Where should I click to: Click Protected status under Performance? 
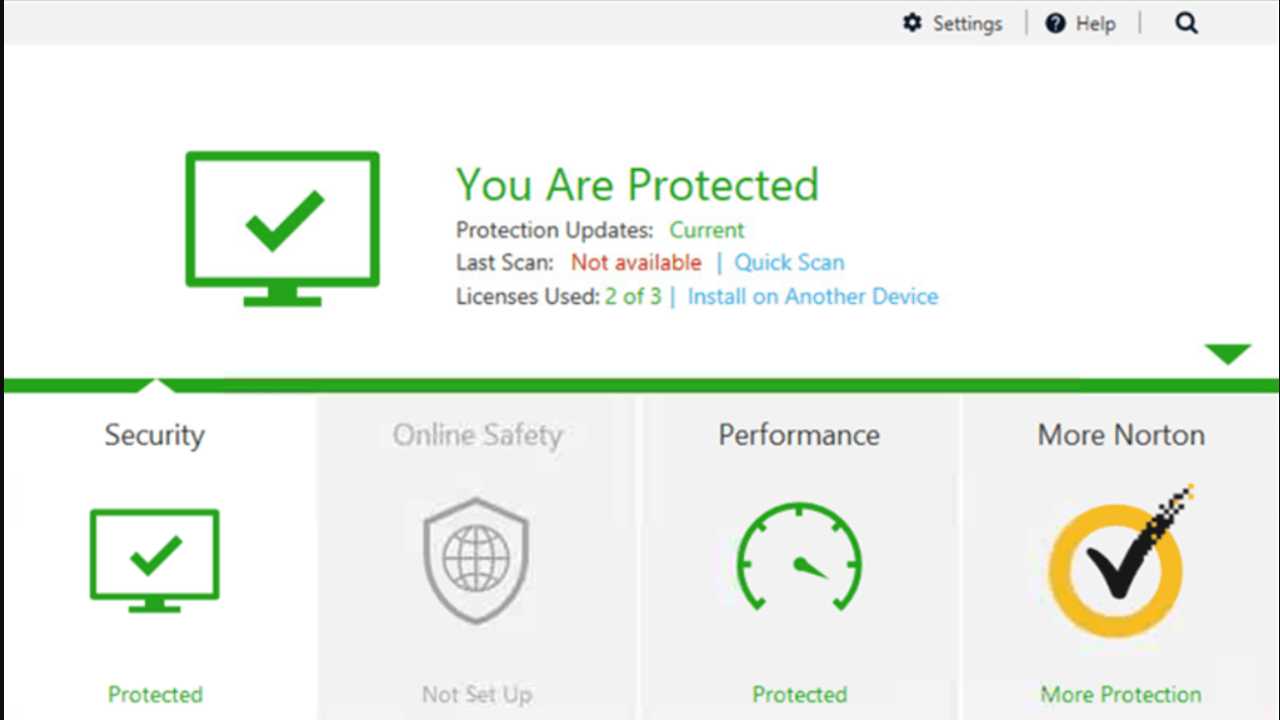pyautogui.click(x=799, y=695)
